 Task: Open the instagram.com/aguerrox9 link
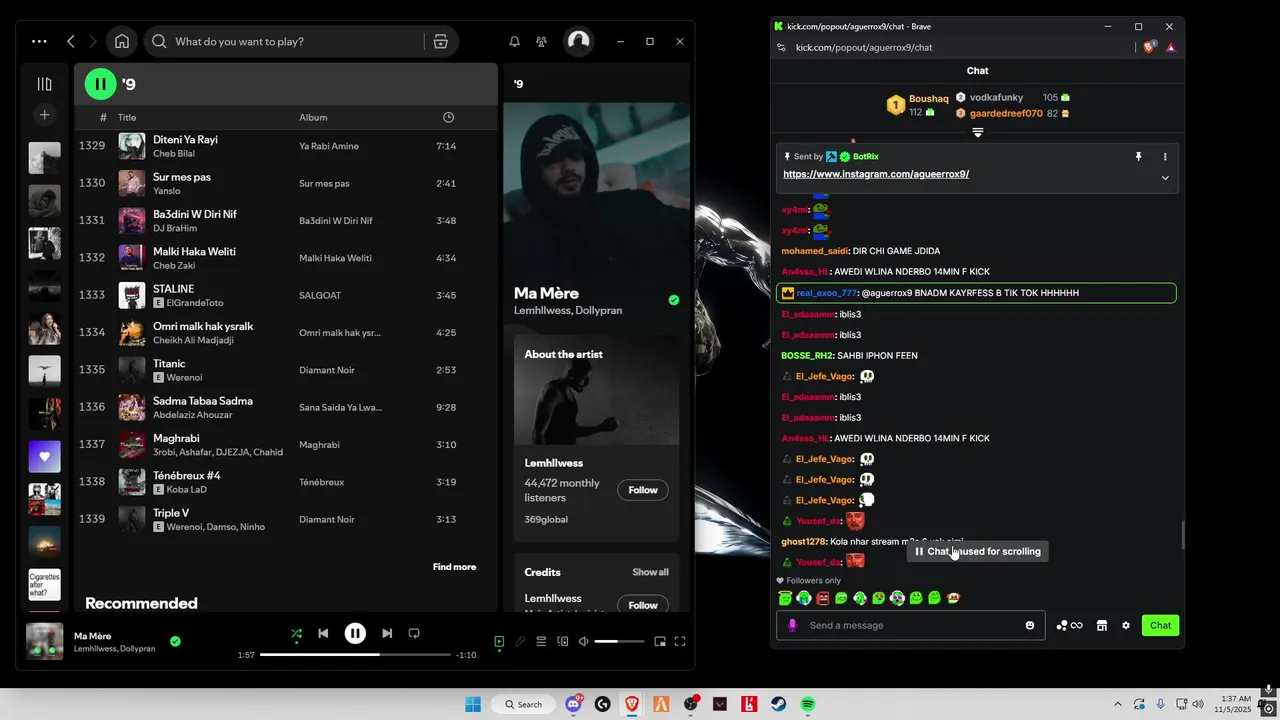coord(876,174)
